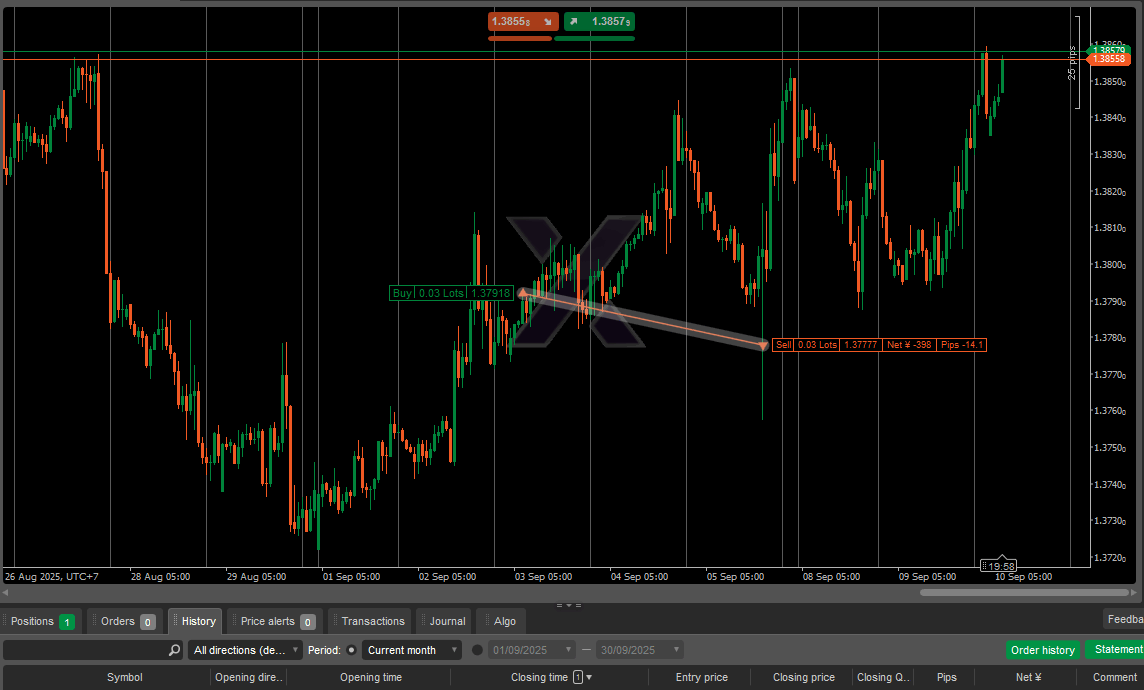Open the start date 01/09/2025 picker
The width and height of the screenshot is (1144, 690).
pyautogui.click(x=532, y=650)
